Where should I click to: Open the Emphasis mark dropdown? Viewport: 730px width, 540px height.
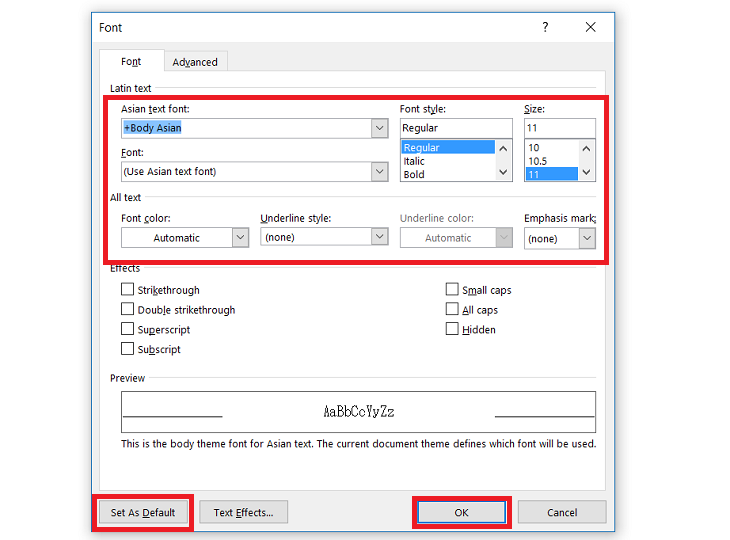coord(587,238)
